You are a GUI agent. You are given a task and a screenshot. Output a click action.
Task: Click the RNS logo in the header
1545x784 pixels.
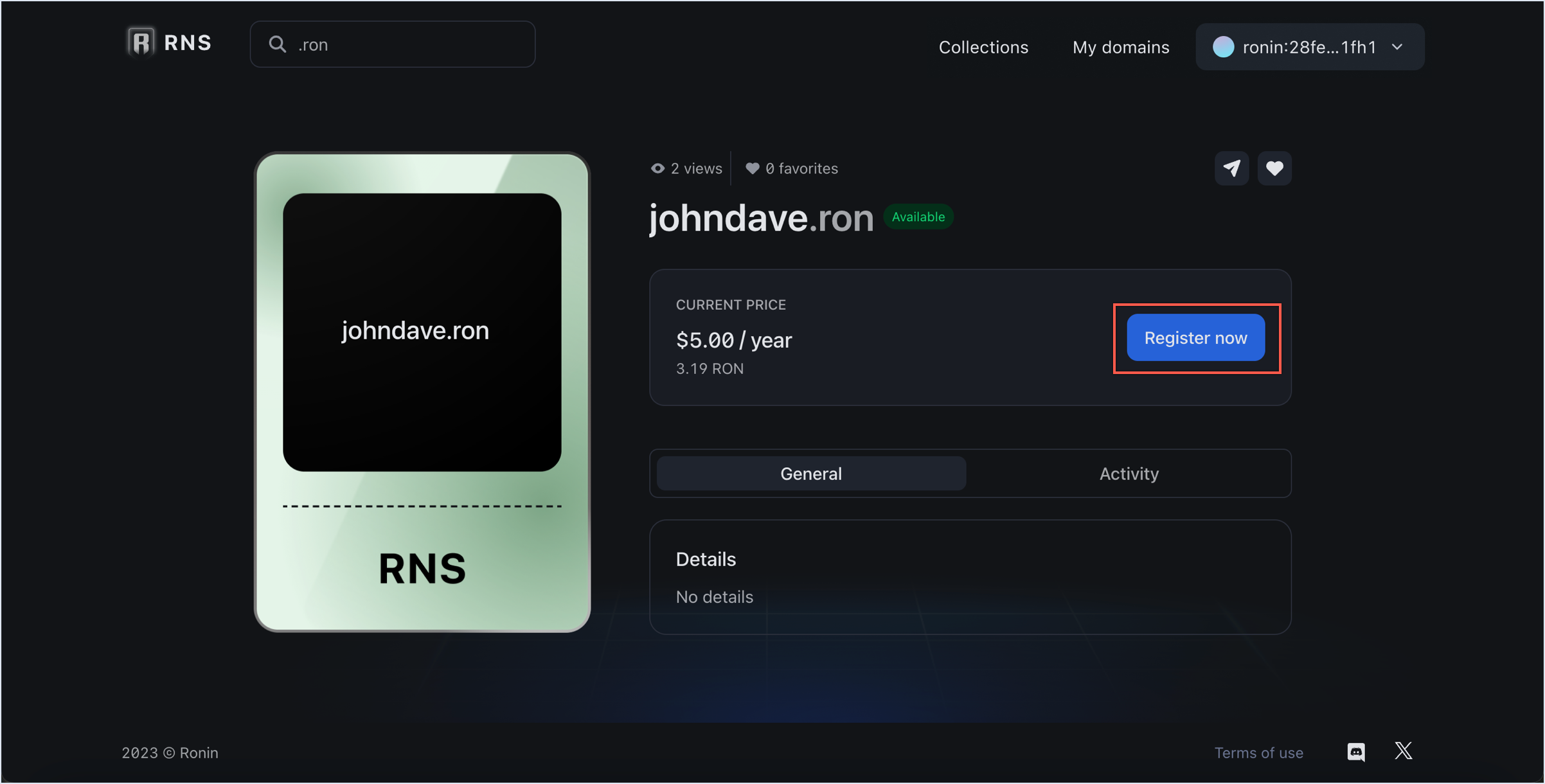point(169,41)
